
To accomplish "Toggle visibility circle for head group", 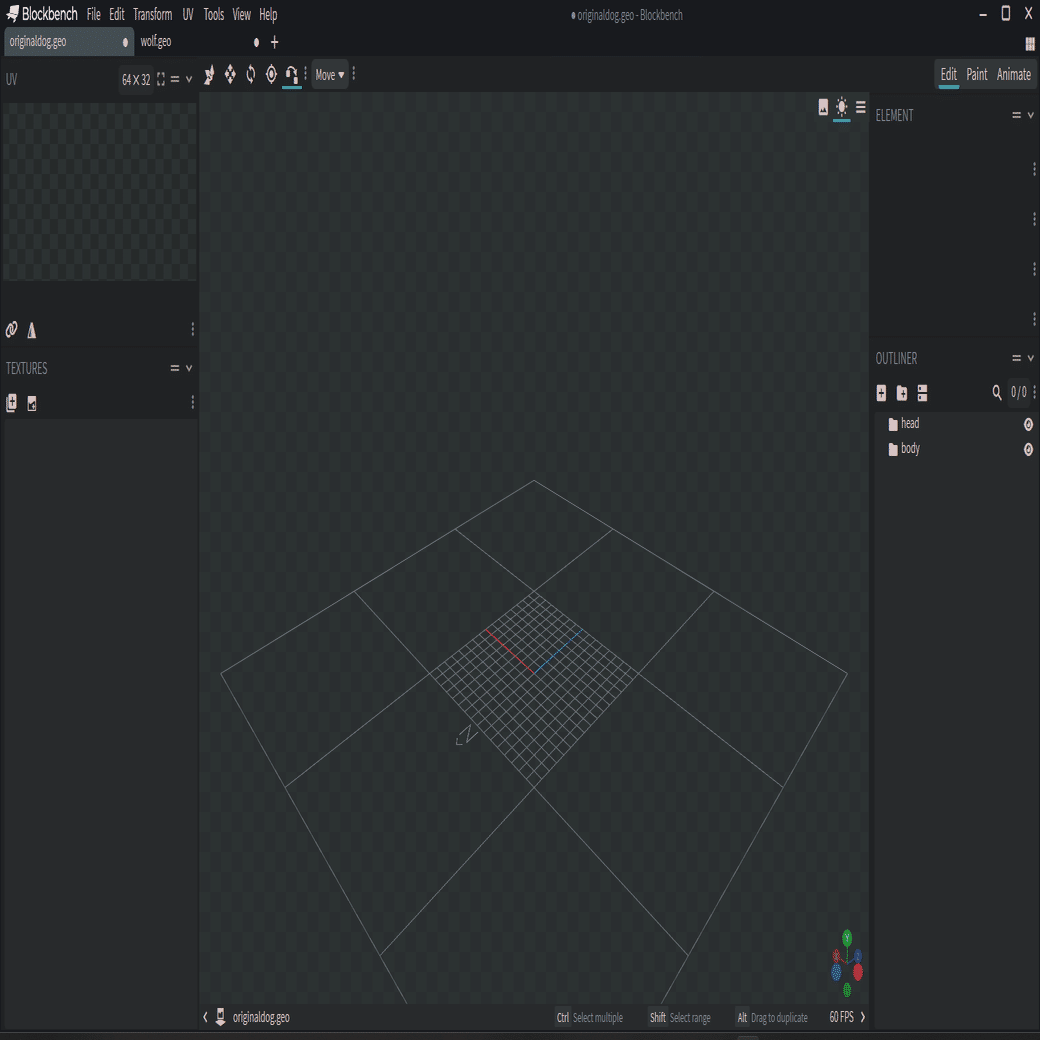I will pos(1028,424).
